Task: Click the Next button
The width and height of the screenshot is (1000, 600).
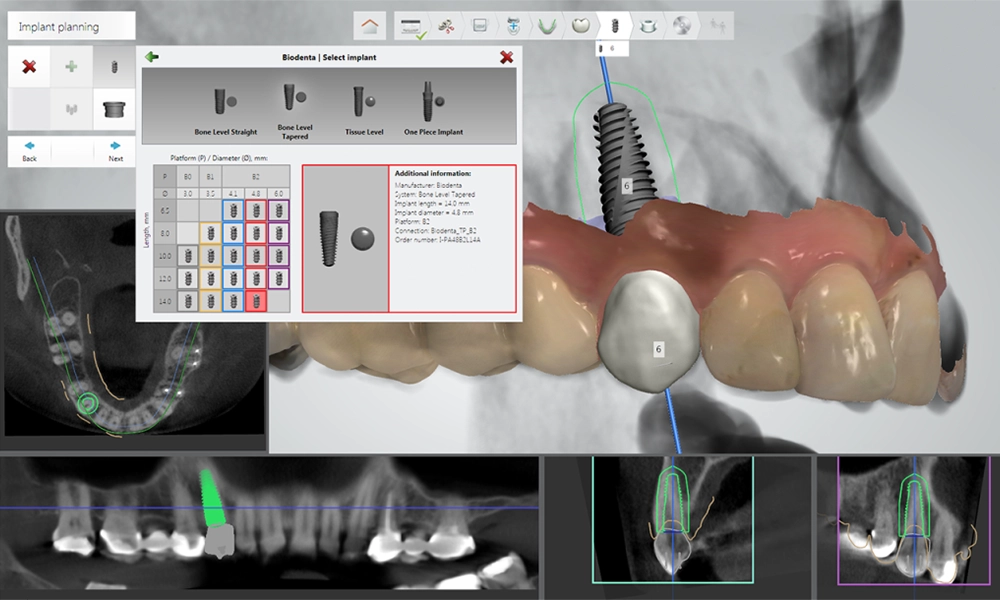Action: [x=115, y=151]
